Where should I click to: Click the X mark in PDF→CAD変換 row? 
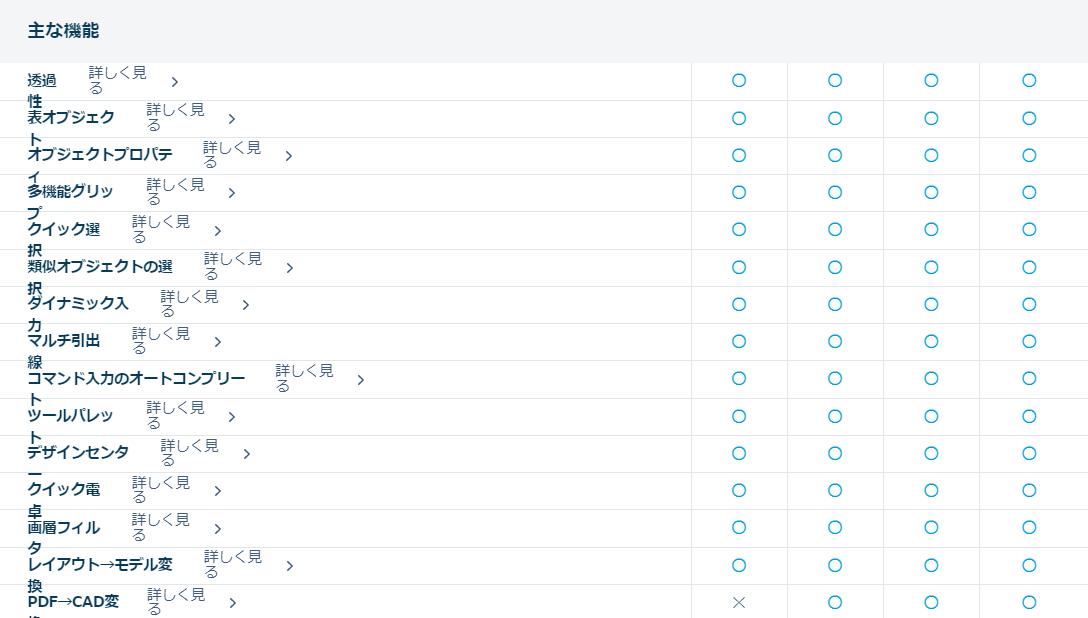(x=739, y=602)
